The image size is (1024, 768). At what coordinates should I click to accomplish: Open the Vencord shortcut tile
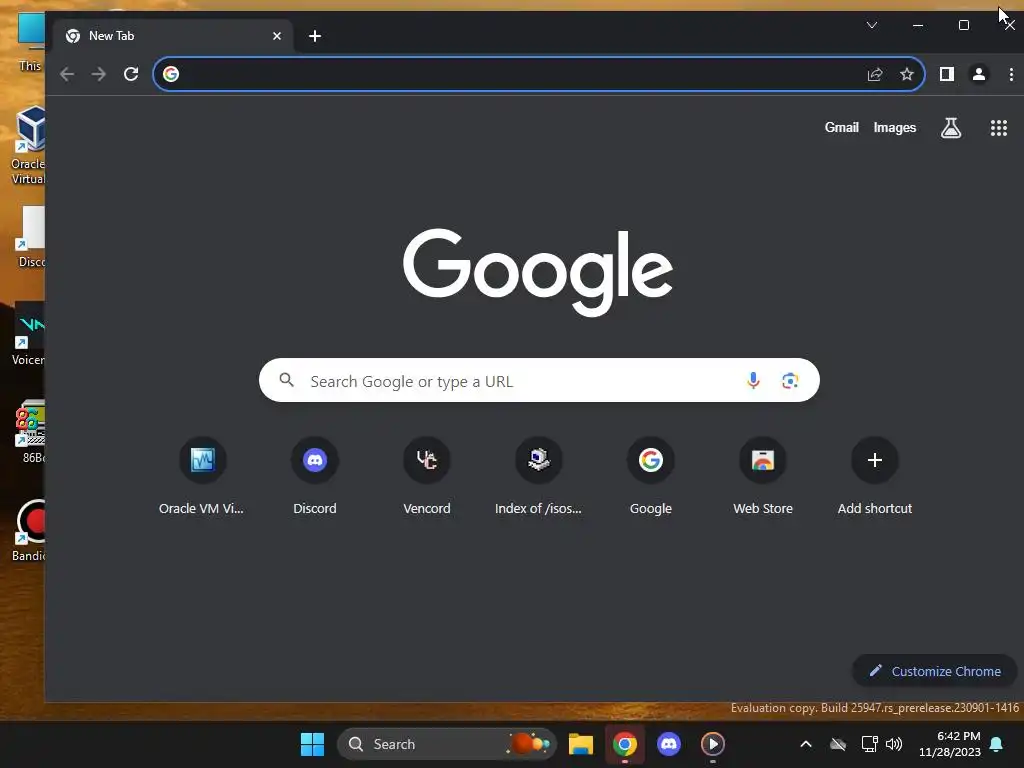click(x=427, y=477)
